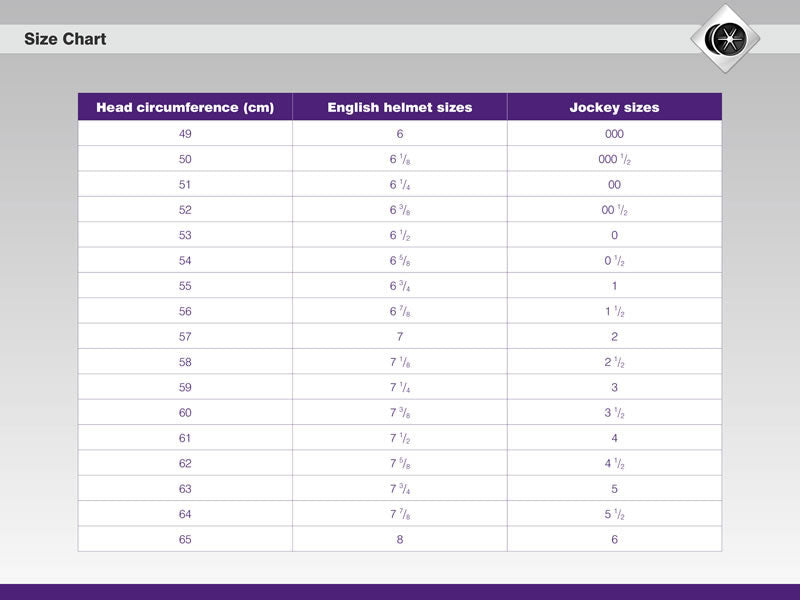The height and width of the screenshot is (600, 800).
Task: Click English helmet size '7 3/8'
Action: coord(400,413)
